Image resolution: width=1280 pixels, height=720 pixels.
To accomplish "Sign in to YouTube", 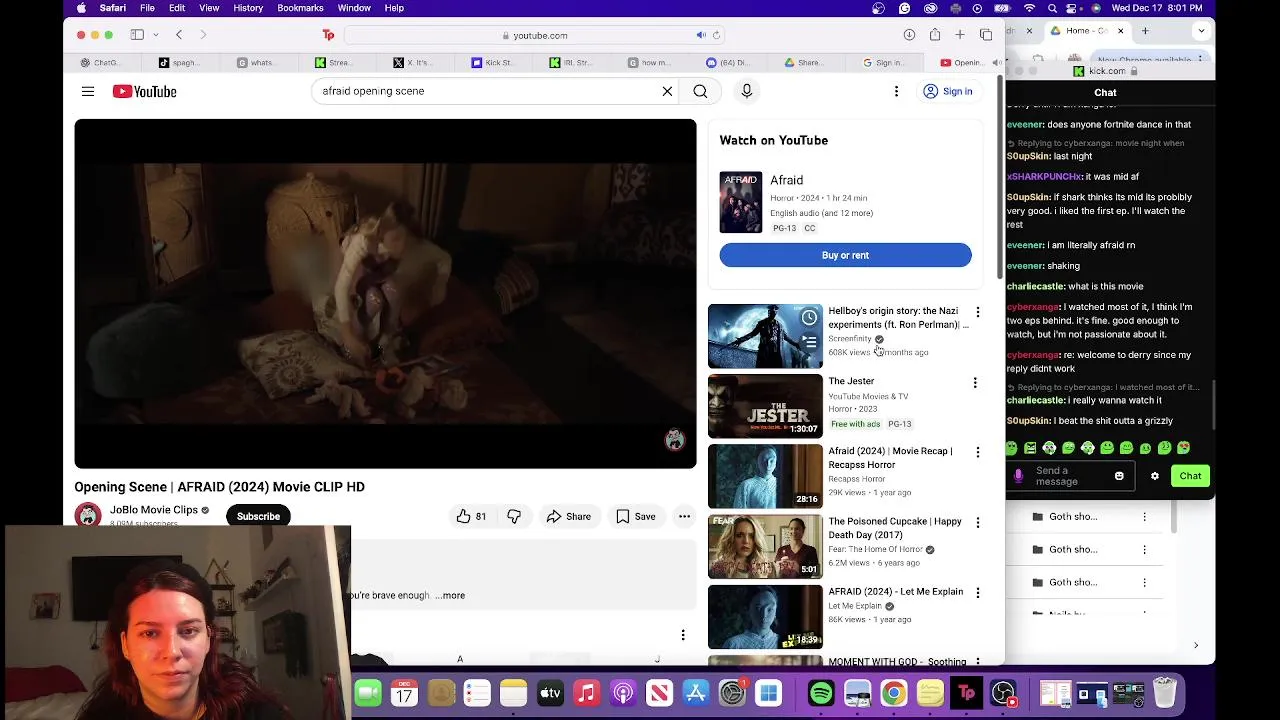I will pos(947,91).
